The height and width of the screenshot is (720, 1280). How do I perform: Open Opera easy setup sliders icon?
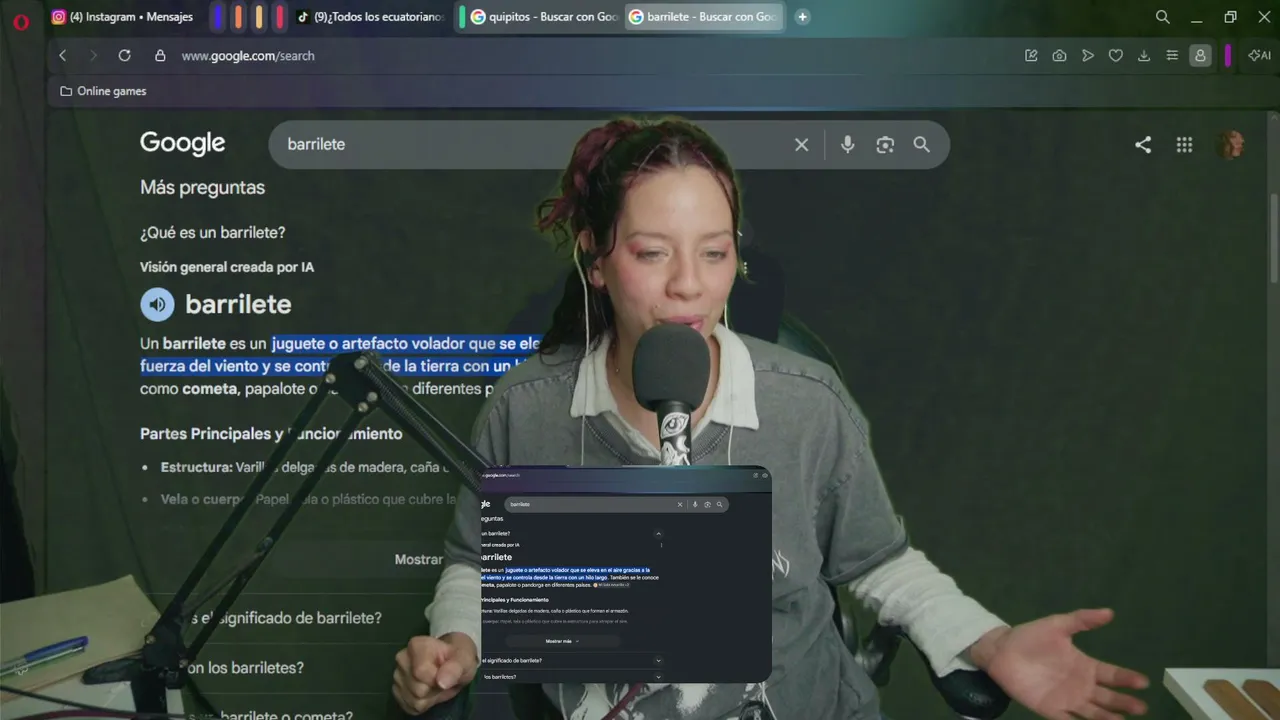coord(1172,56)
